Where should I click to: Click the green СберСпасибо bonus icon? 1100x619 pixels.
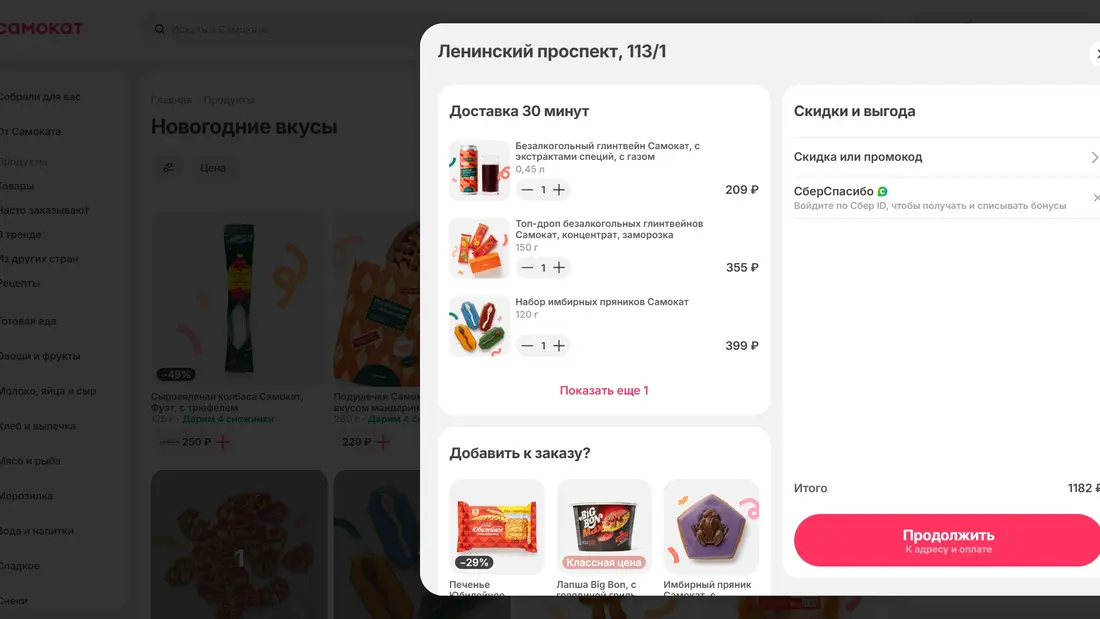(x=884, y=190)
